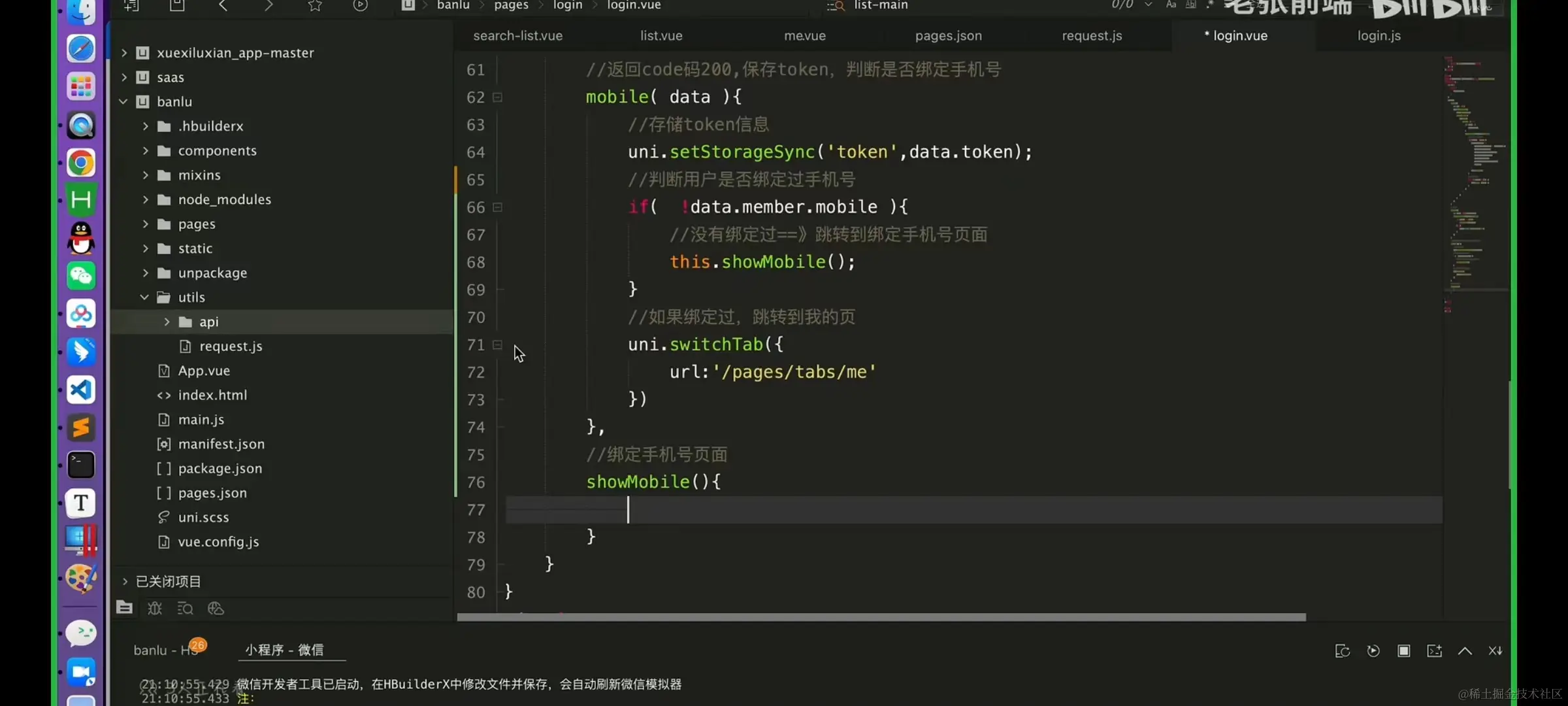1568x706 pixels.
Task: Click the login breadcrumb in path bar
Action: click(567, 5)
